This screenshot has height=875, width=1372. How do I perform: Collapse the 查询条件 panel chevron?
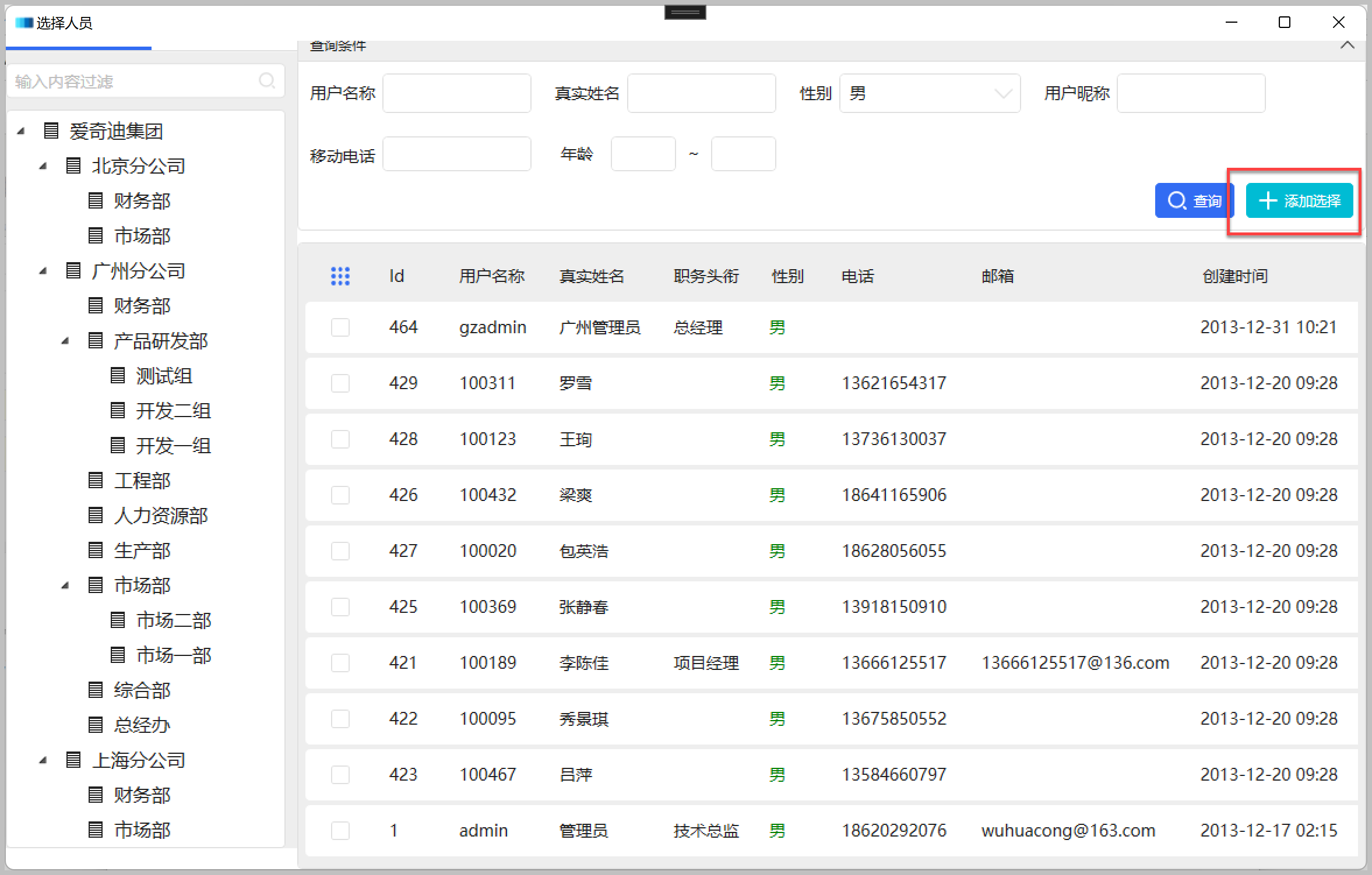point(1348,45)
